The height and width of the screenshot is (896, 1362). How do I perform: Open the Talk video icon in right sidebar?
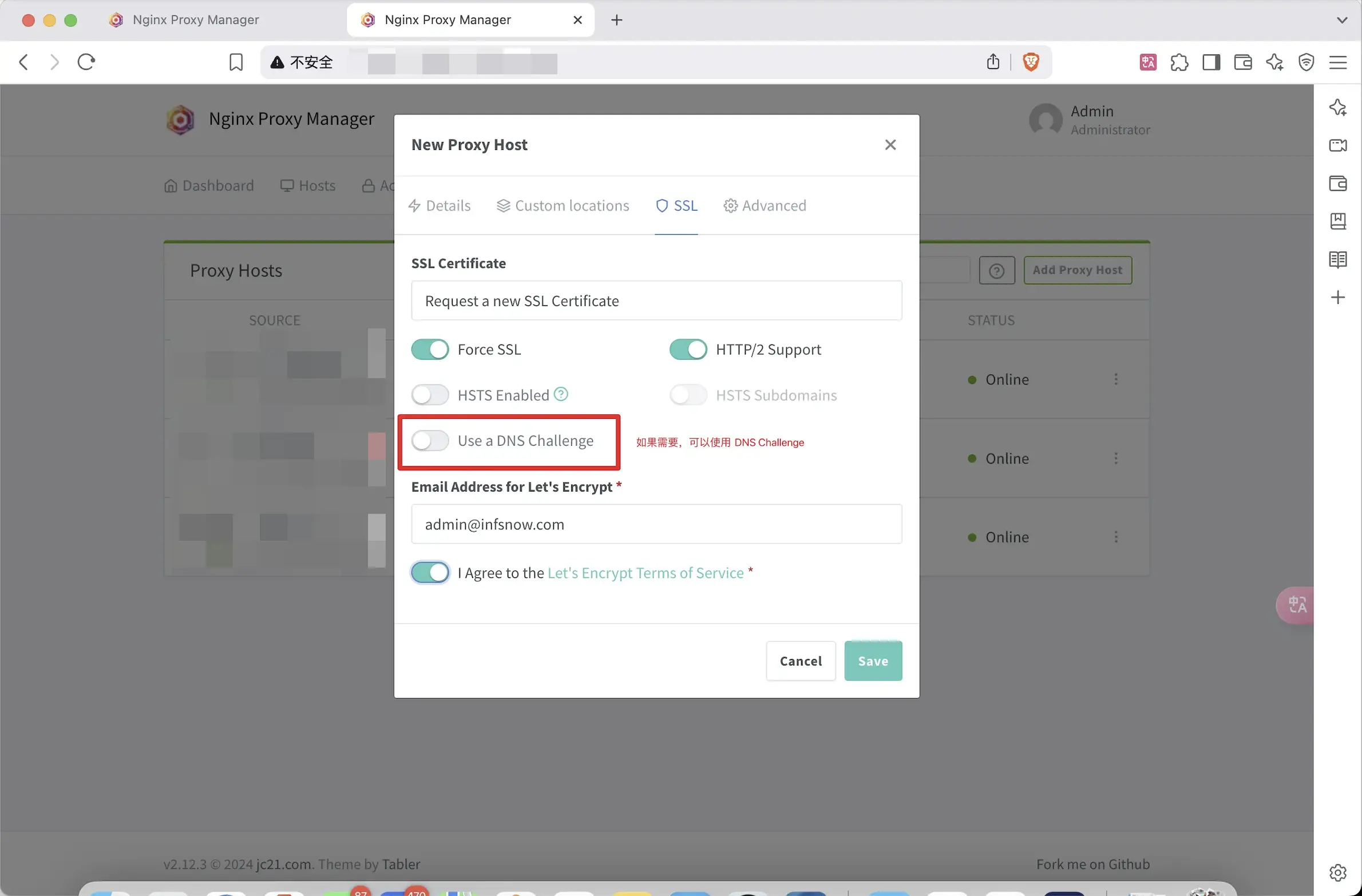pyautogui.click(x=1338, y=145)
